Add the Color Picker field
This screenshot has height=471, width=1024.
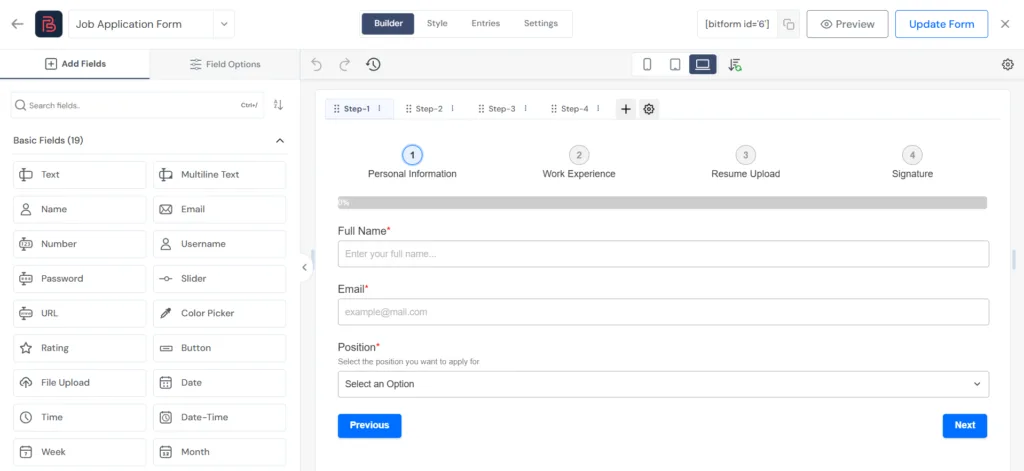tap(219, 314)
